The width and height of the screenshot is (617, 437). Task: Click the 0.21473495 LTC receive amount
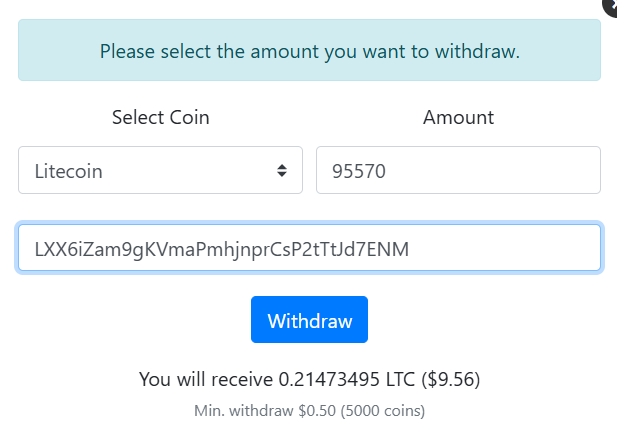[347, 379]
